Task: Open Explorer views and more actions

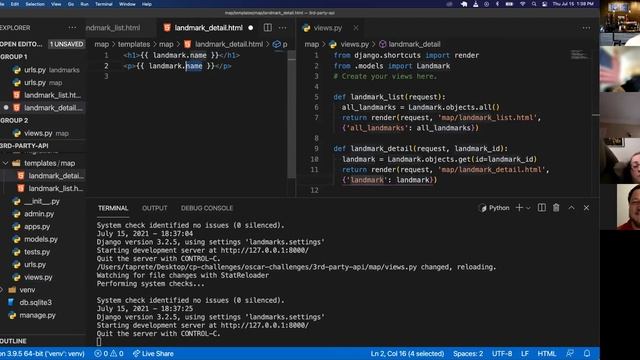Action: pyautogui.click(x=72, y=28)
